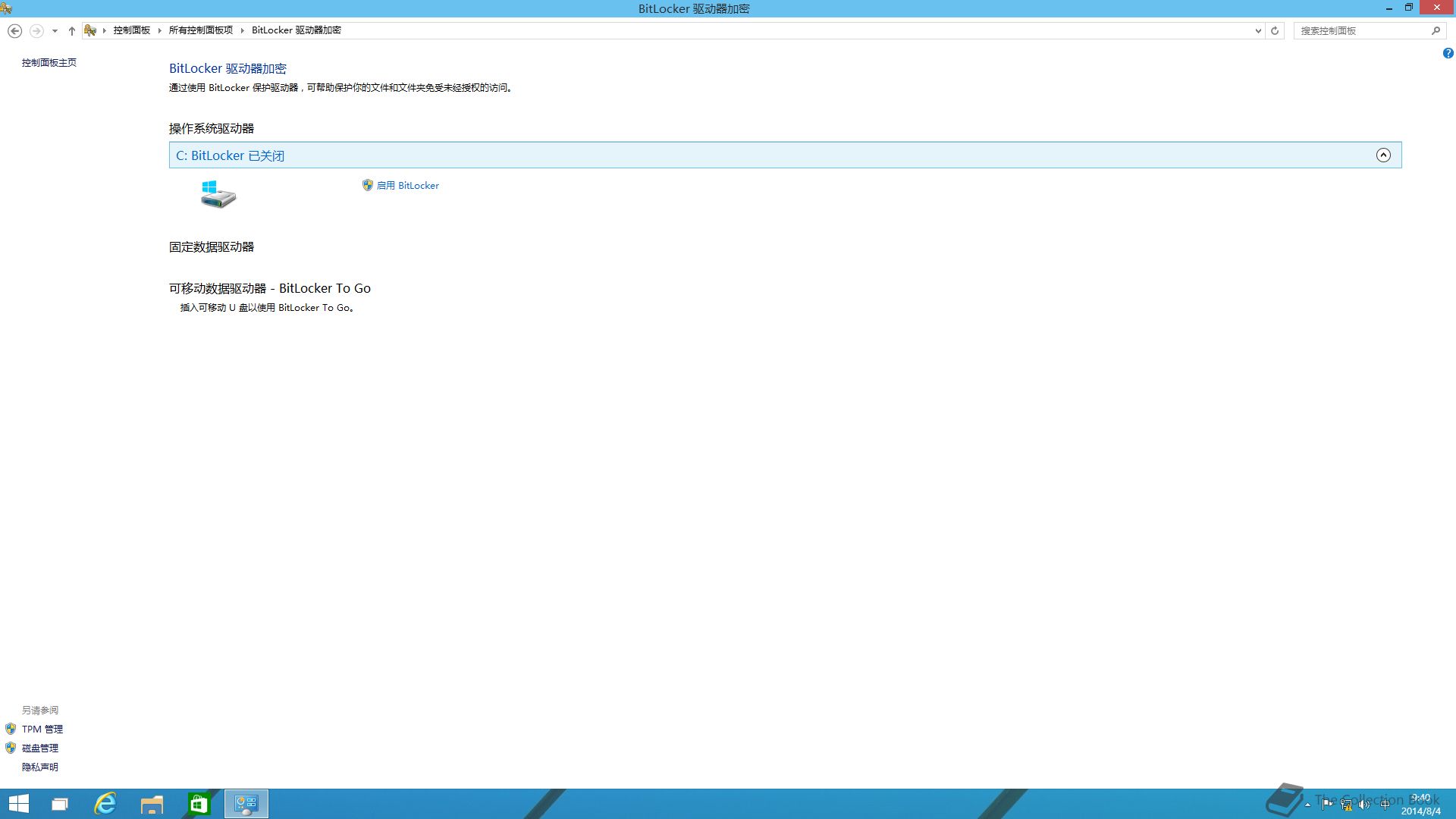The width and height of the screenshot is (1456, 819).
Task: Open 控制面板主页 link
Action: point(49,63)
